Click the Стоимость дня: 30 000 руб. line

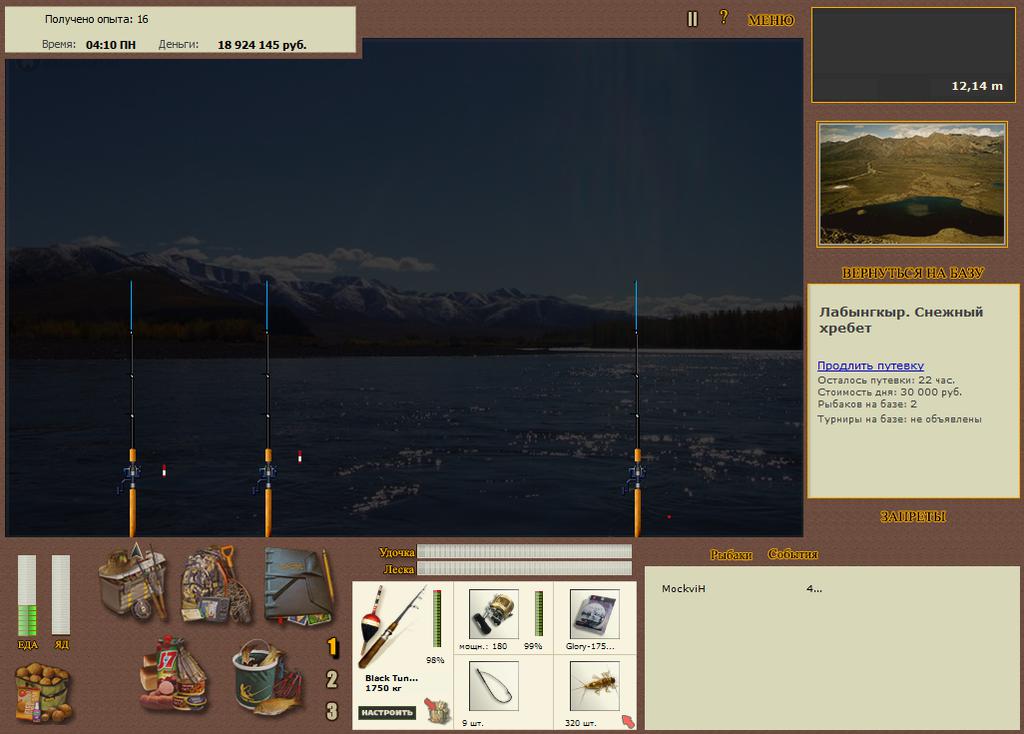click(x=889, y=392)
